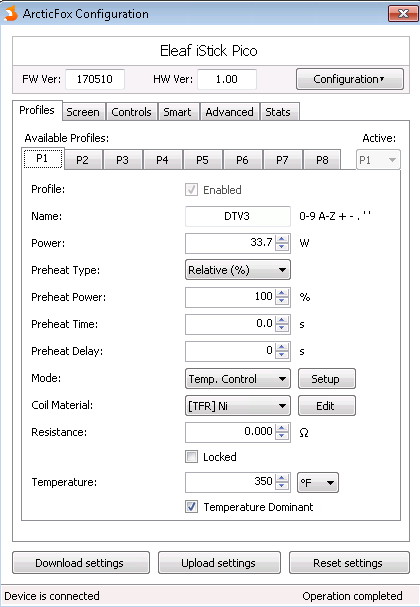Decrease Preheat Delay with down arrow
This screenshot has height=607, width=420.
tap(282, 355)
